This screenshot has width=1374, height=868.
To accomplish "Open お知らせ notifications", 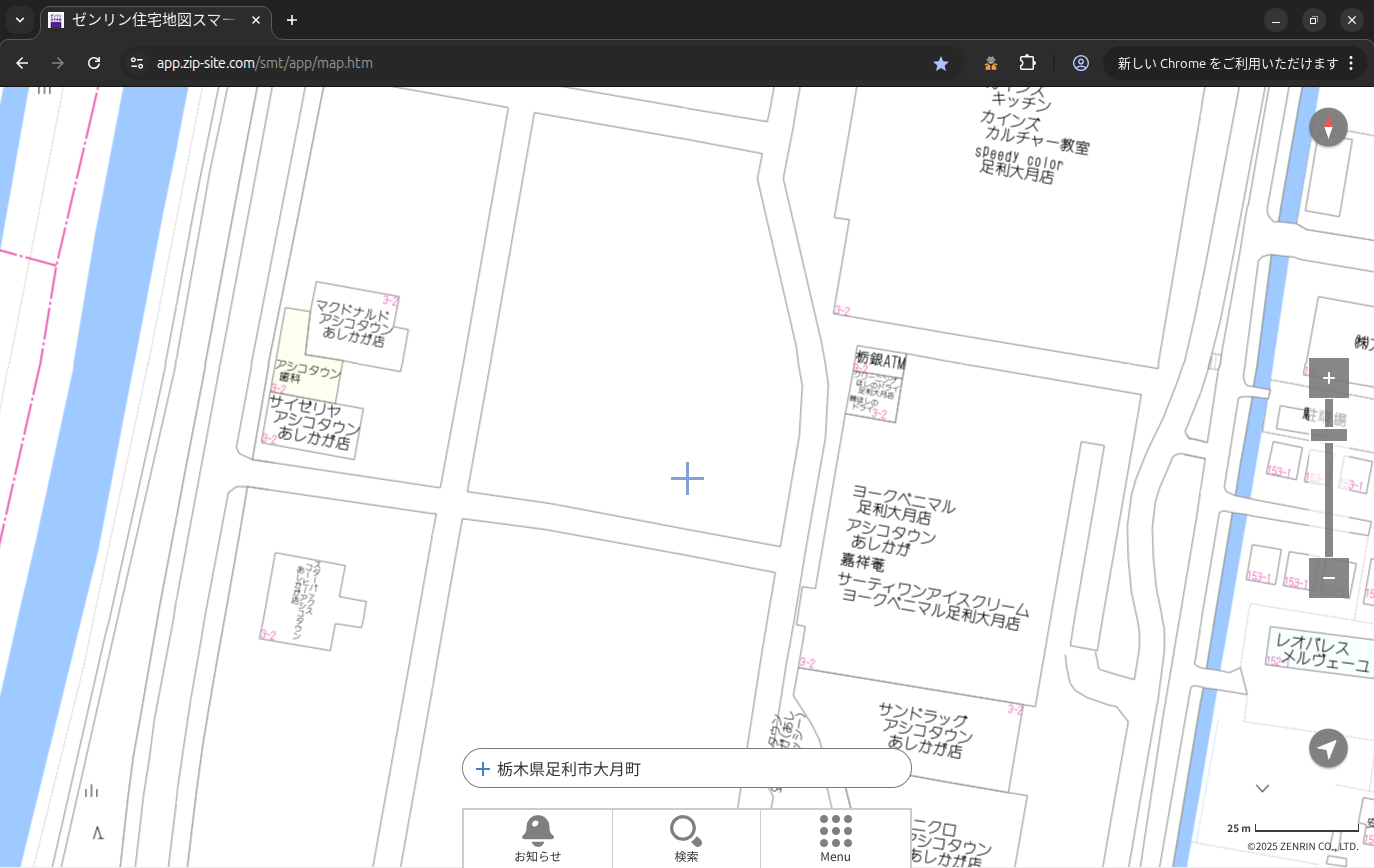I will (x=537, y=838).
